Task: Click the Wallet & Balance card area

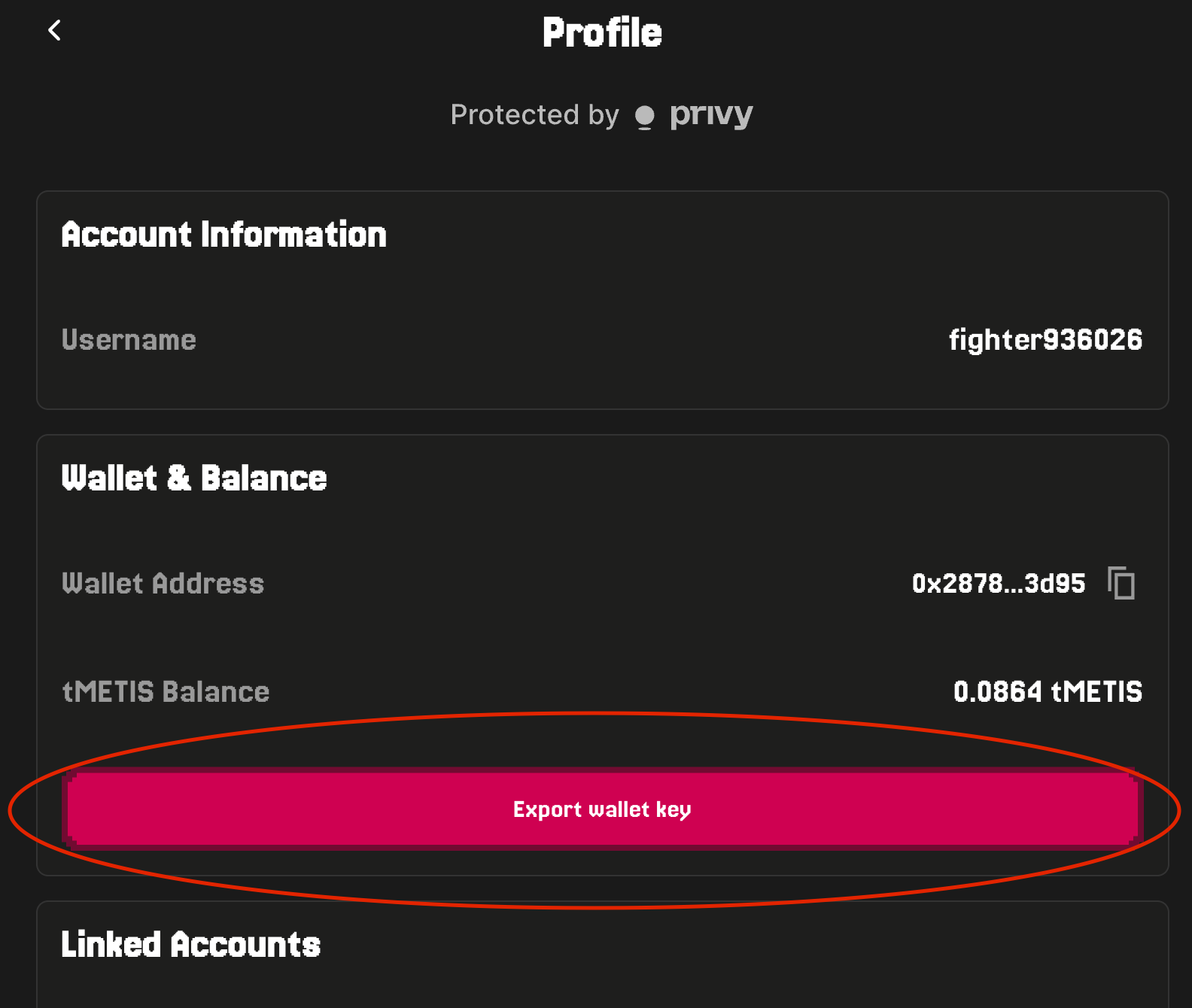Action: pos(602,655)
